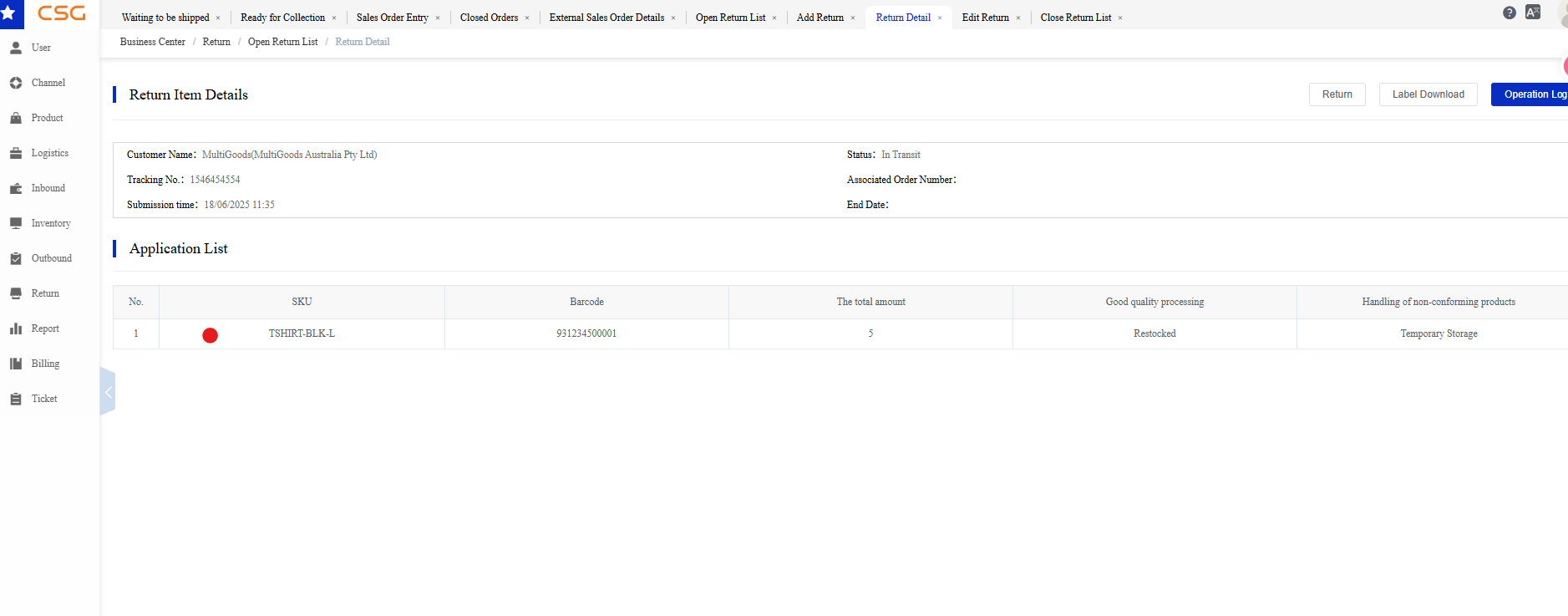Switch to the Add Return tab

coord(820,18)
